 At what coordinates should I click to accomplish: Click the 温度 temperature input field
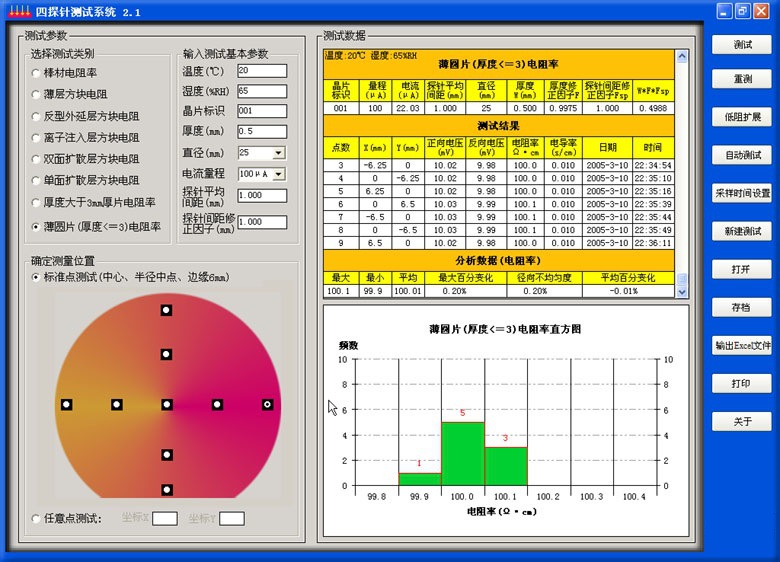click(x=261, y=71)
